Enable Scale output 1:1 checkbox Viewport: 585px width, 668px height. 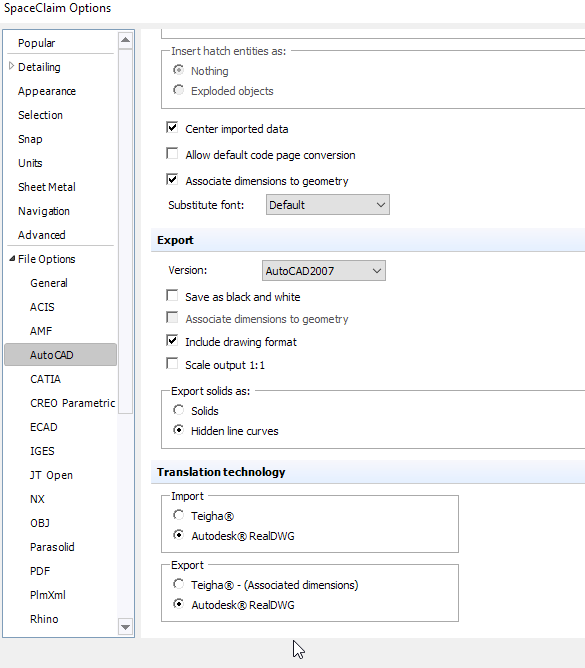pos(172,364)
